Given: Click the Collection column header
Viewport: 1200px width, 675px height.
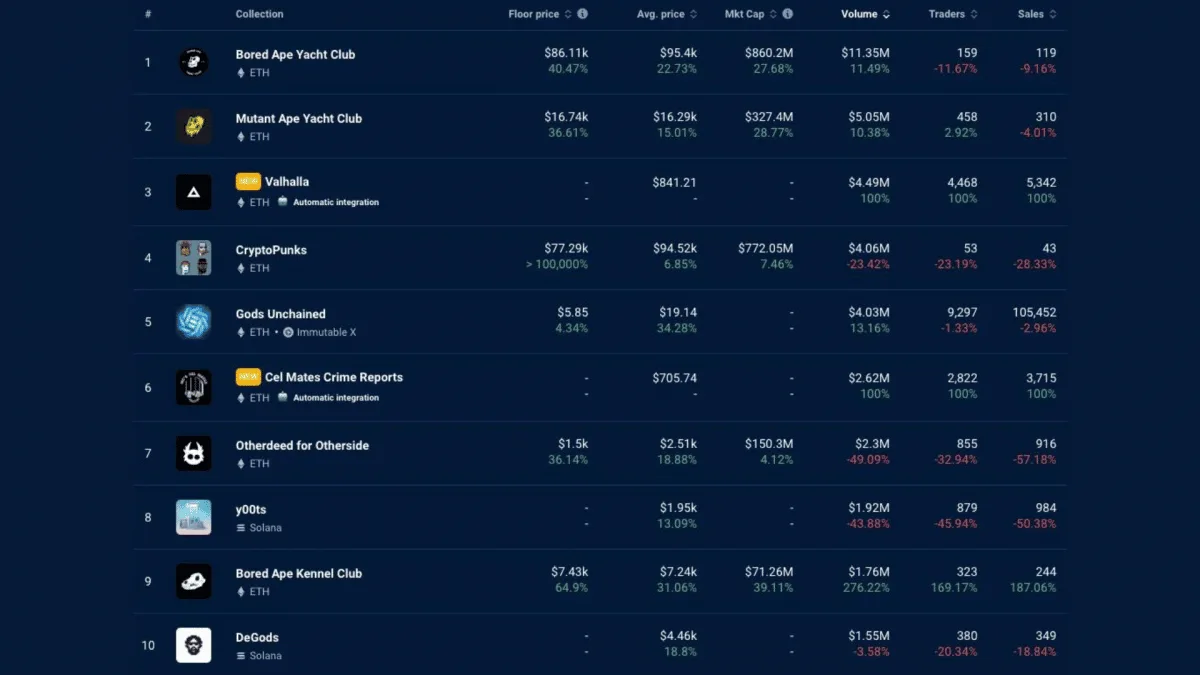Looking at the screenshot, I should (x=259, y=14).
